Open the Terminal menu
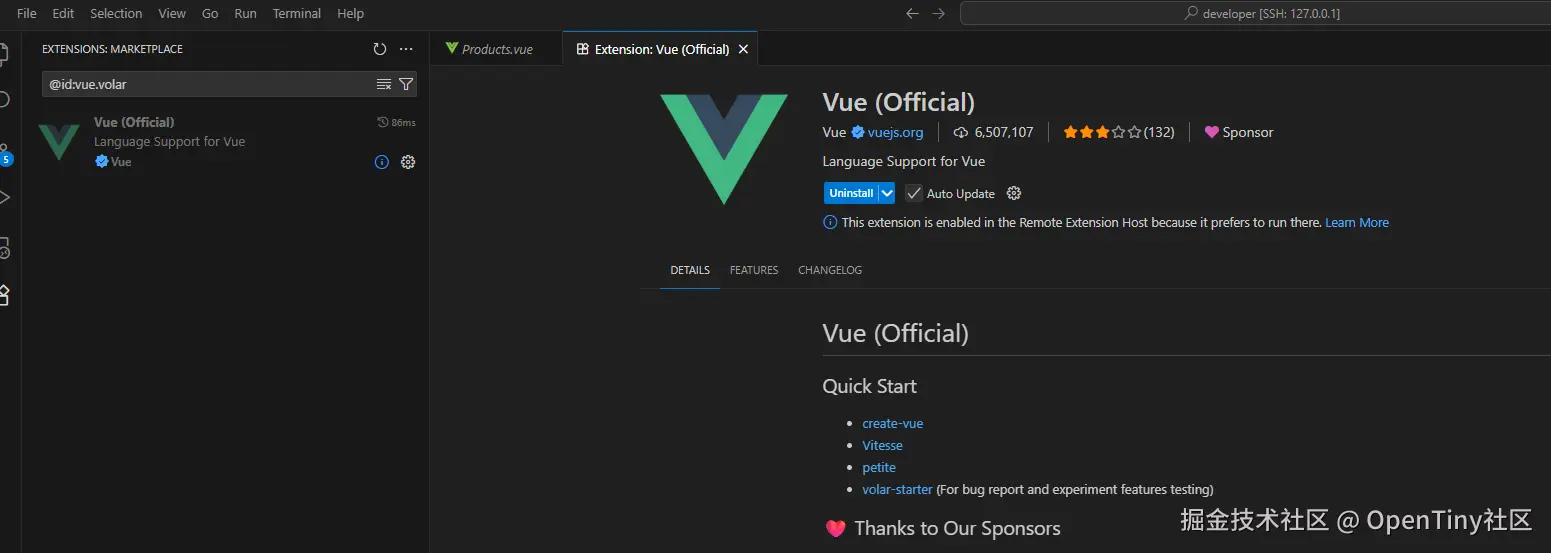1551x553 pixels. [297, 14]
